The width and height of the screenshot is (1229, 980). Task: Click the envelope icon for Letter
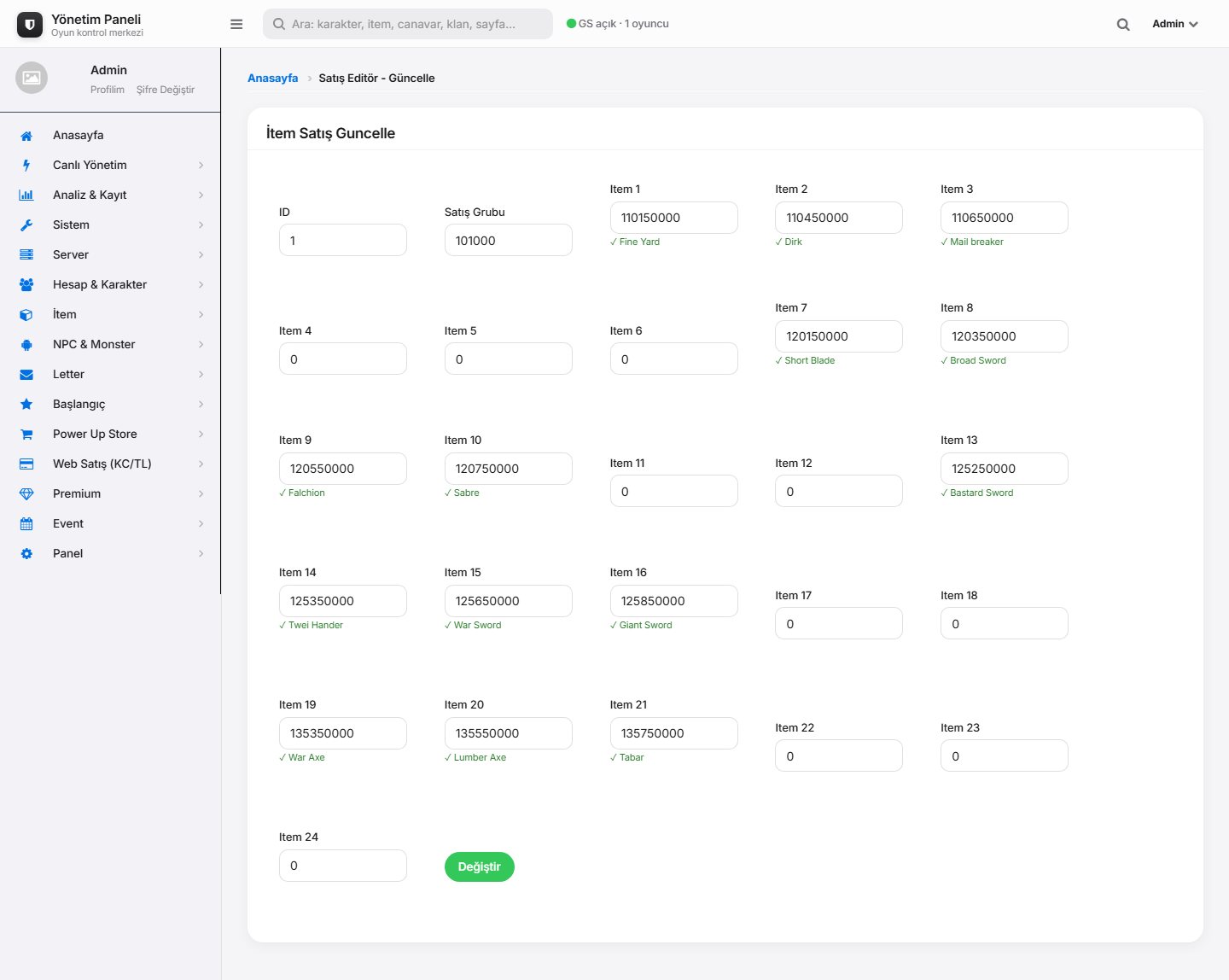[x=26, y=375]
